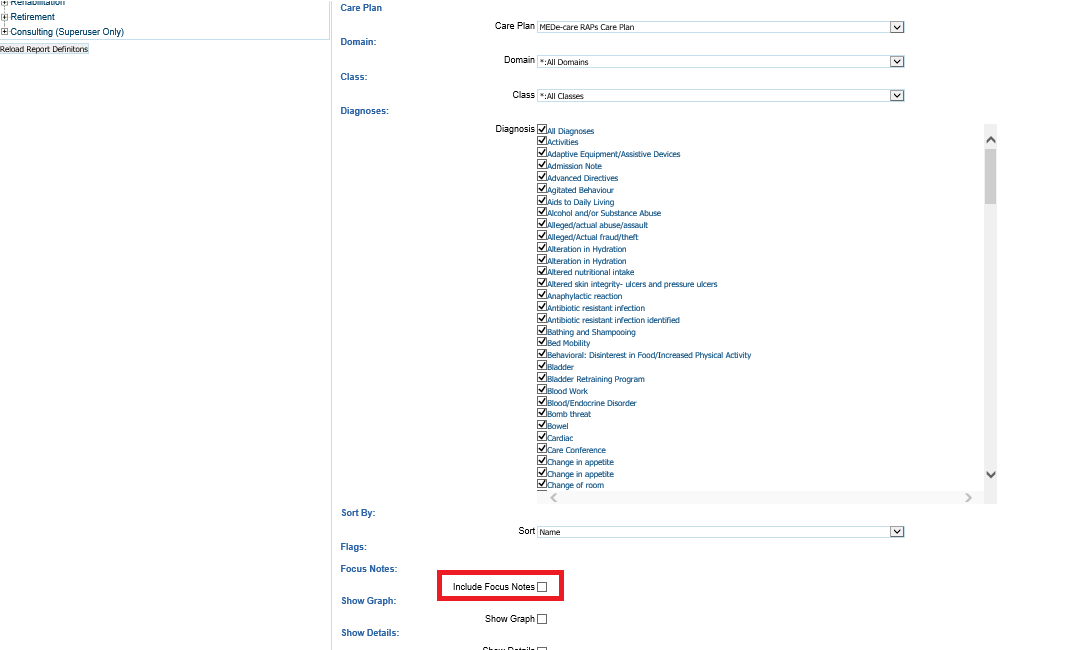Uncheck the Admission Note checkbox

pyautogui.click(x=542, y=166)
